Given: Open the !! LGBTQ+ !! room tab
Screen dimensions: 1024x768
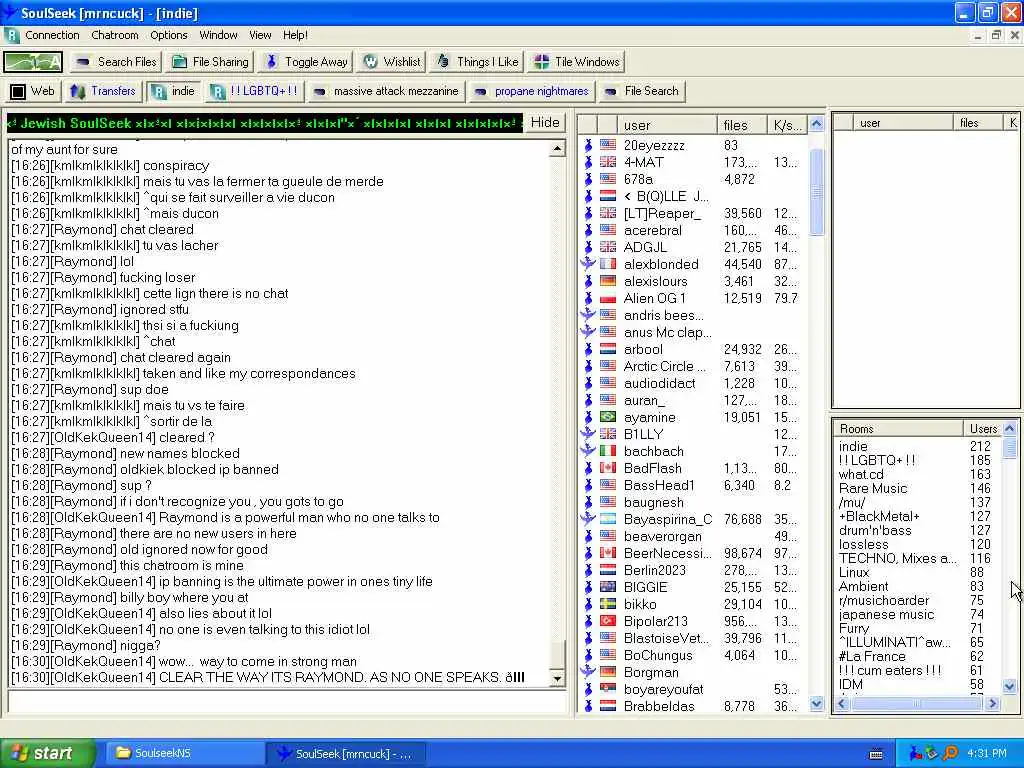Looking at the screenshot, I should click(255, 91).
